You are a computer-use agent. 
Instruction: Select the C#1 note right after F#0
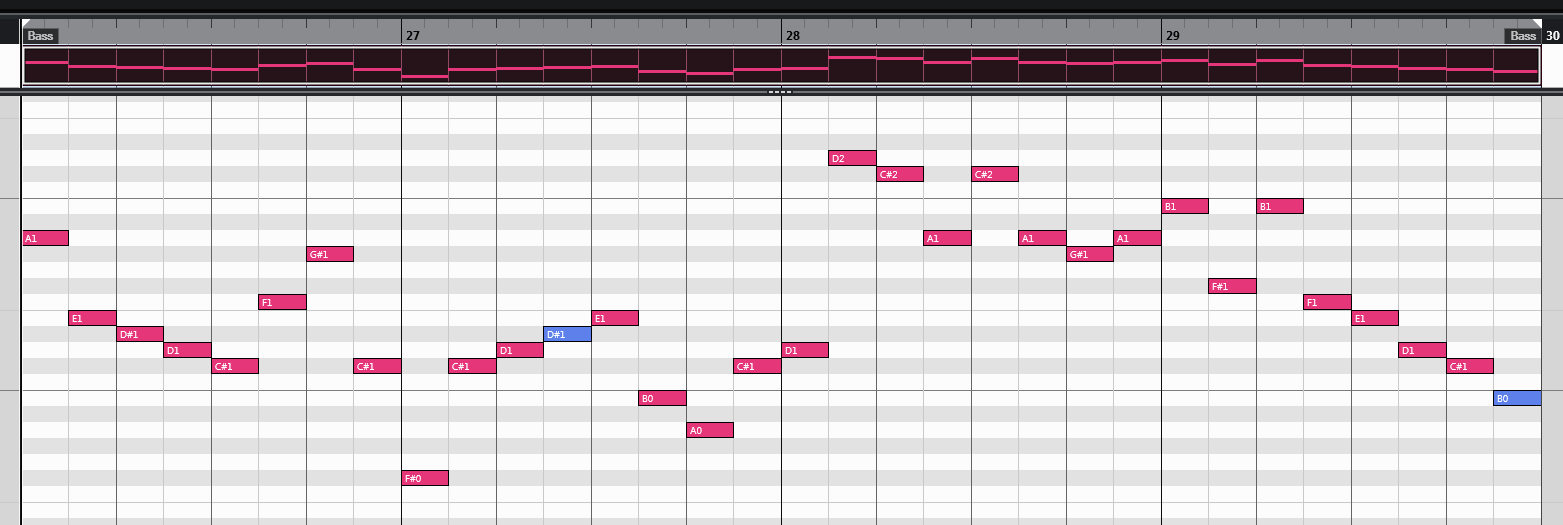tap(472, 366)
